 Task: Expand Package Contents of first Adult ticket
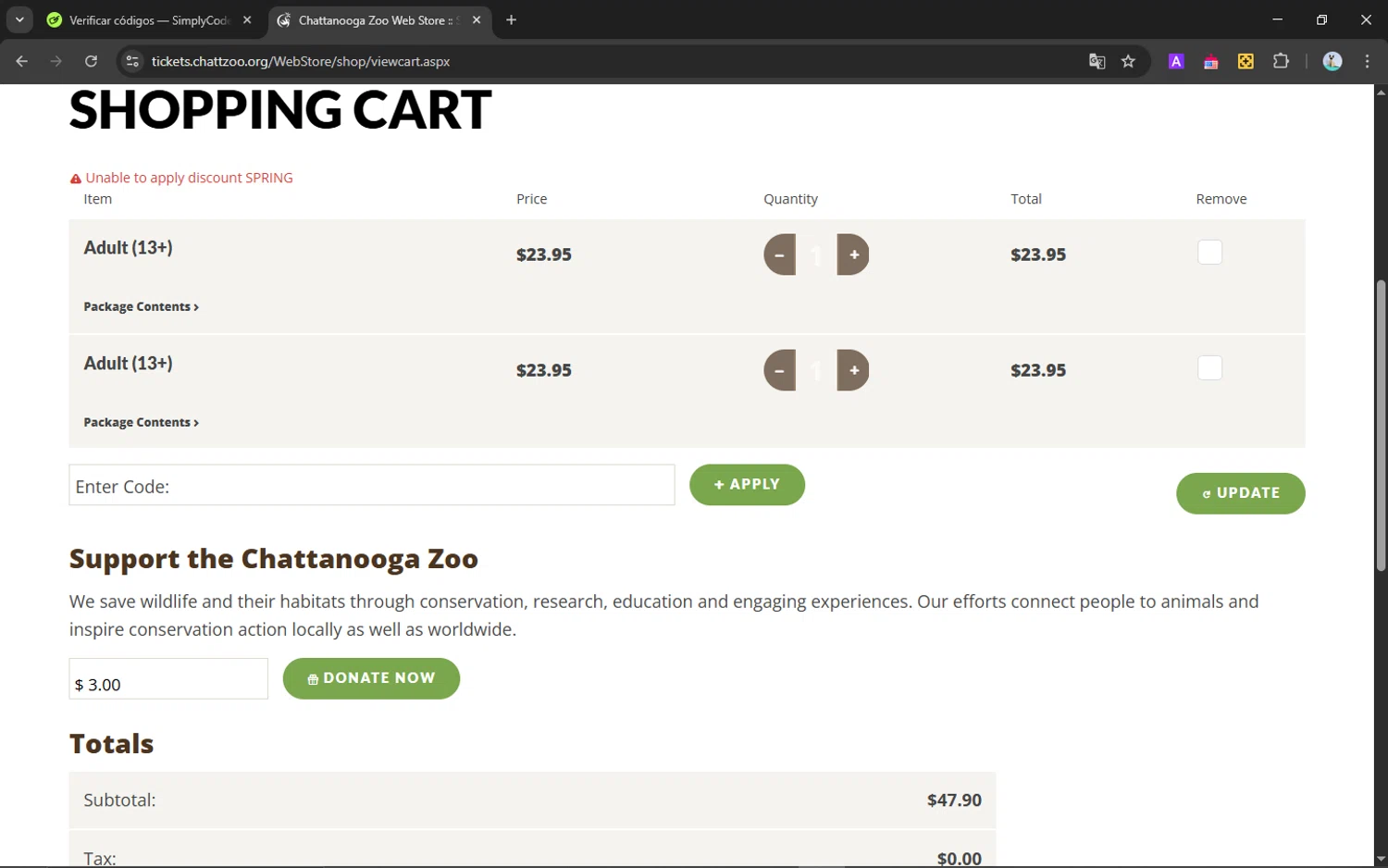click(x=141, y=306)
